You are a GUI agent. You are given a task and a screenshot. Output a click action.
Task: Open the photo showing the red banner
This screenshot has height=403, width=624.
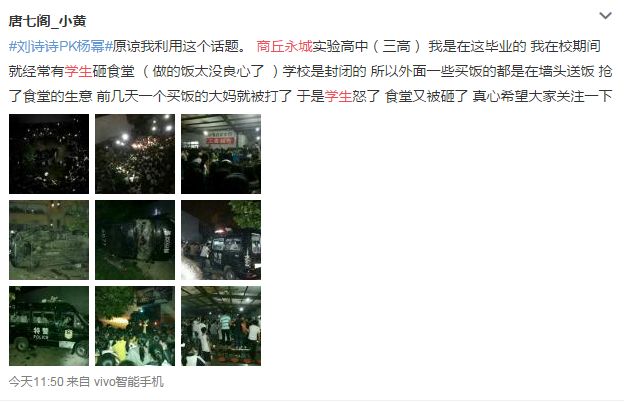pyautogui.click(x=221, y=154)
